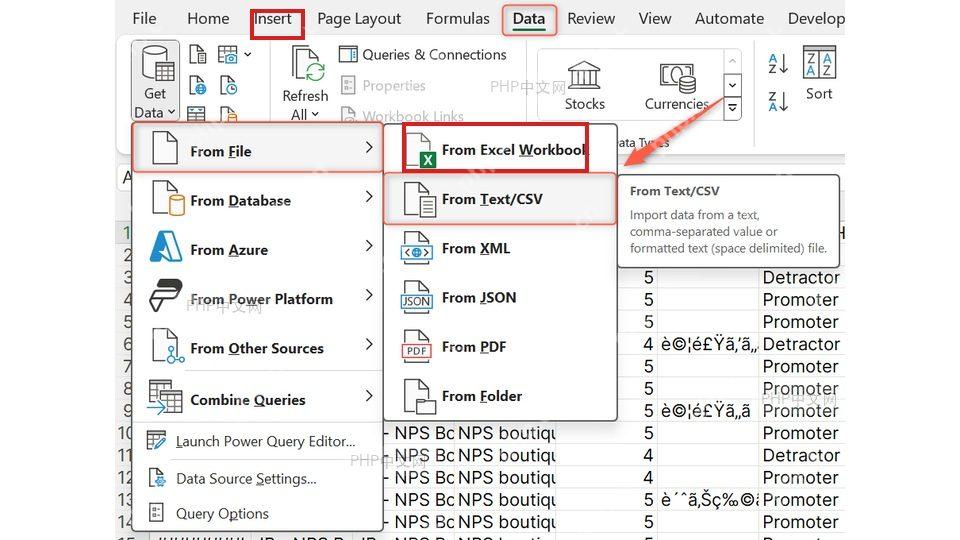Expand the From Picture dropdown arrow

(x=248, y=54)
